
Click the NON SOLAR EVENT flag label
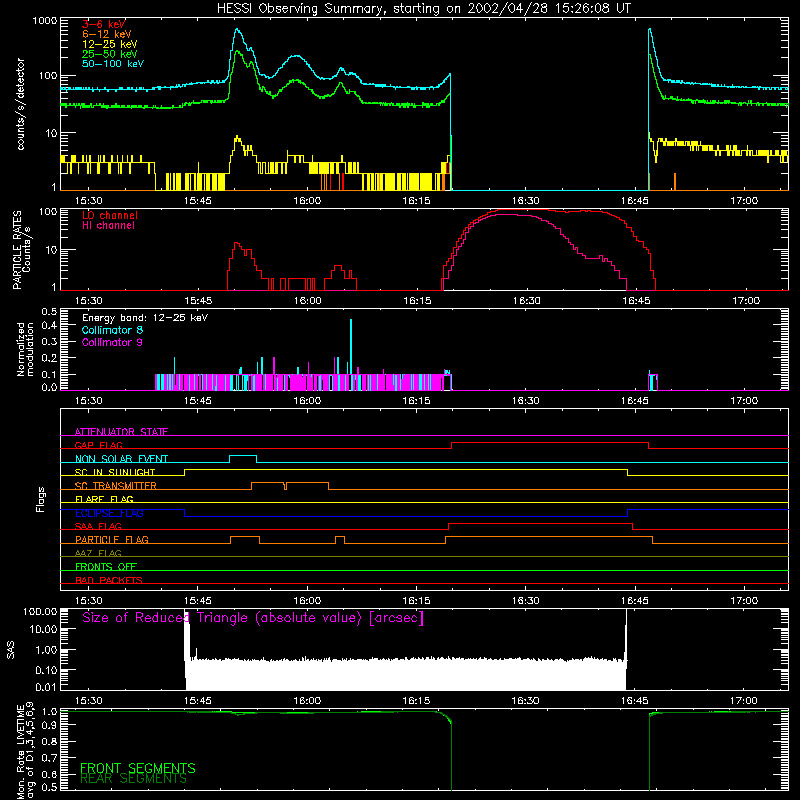121,459
